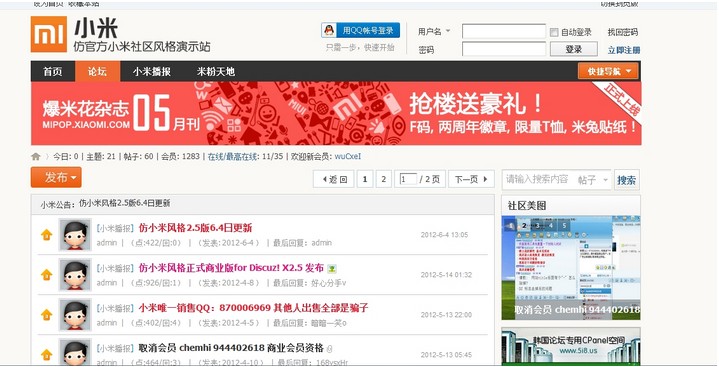Click announcement text 仿小米风格2.5版6.4日更新
The width and height of the screenshot is (719, 367).
(124, 203)
